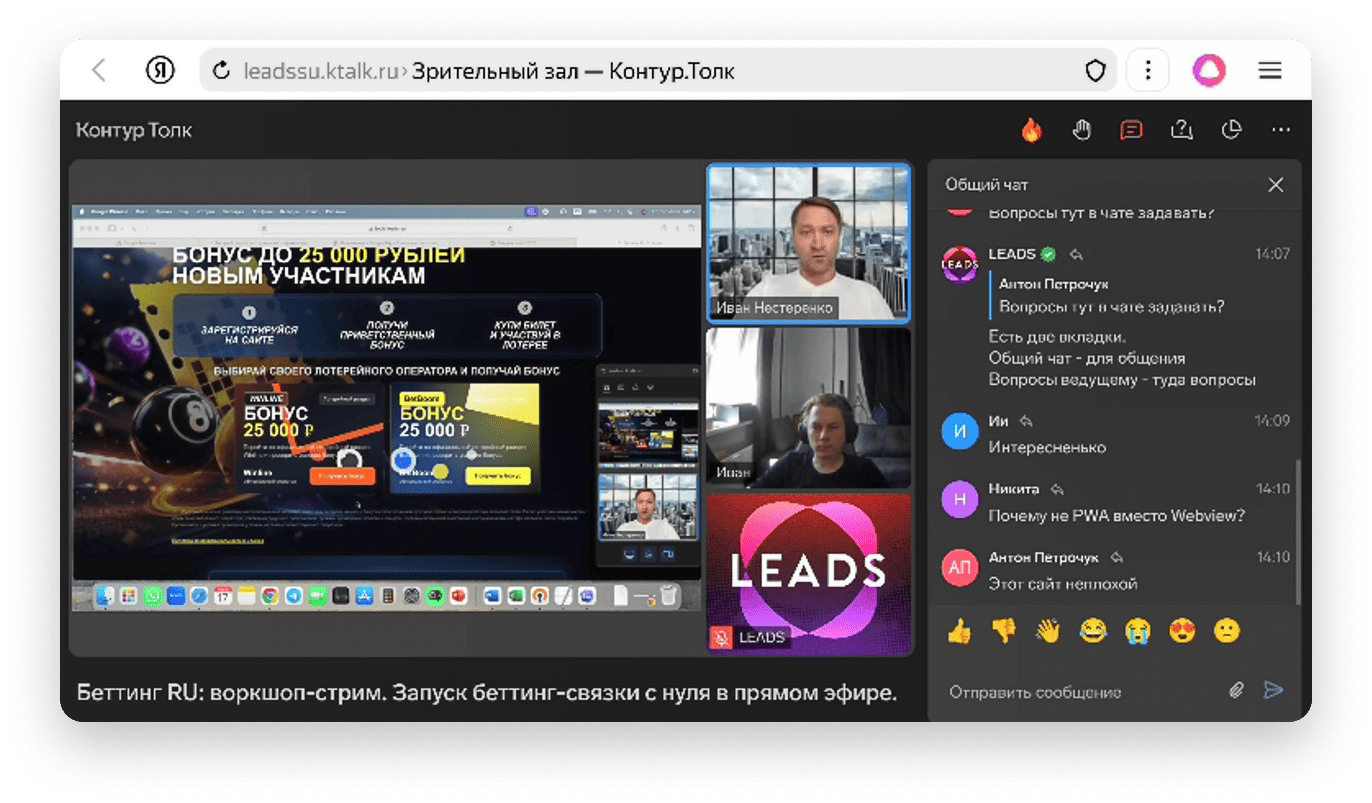
Task: Reload the page with the refresh icon
Action: click(223, 71)
